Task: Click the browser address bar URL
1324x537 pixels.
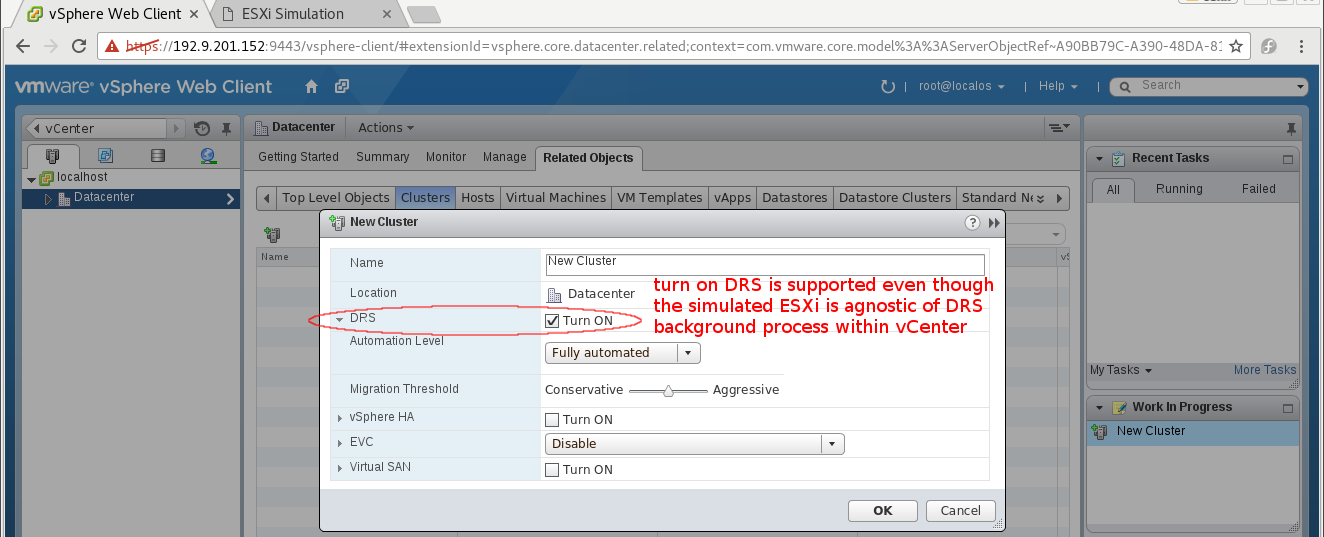Action: 675,46
